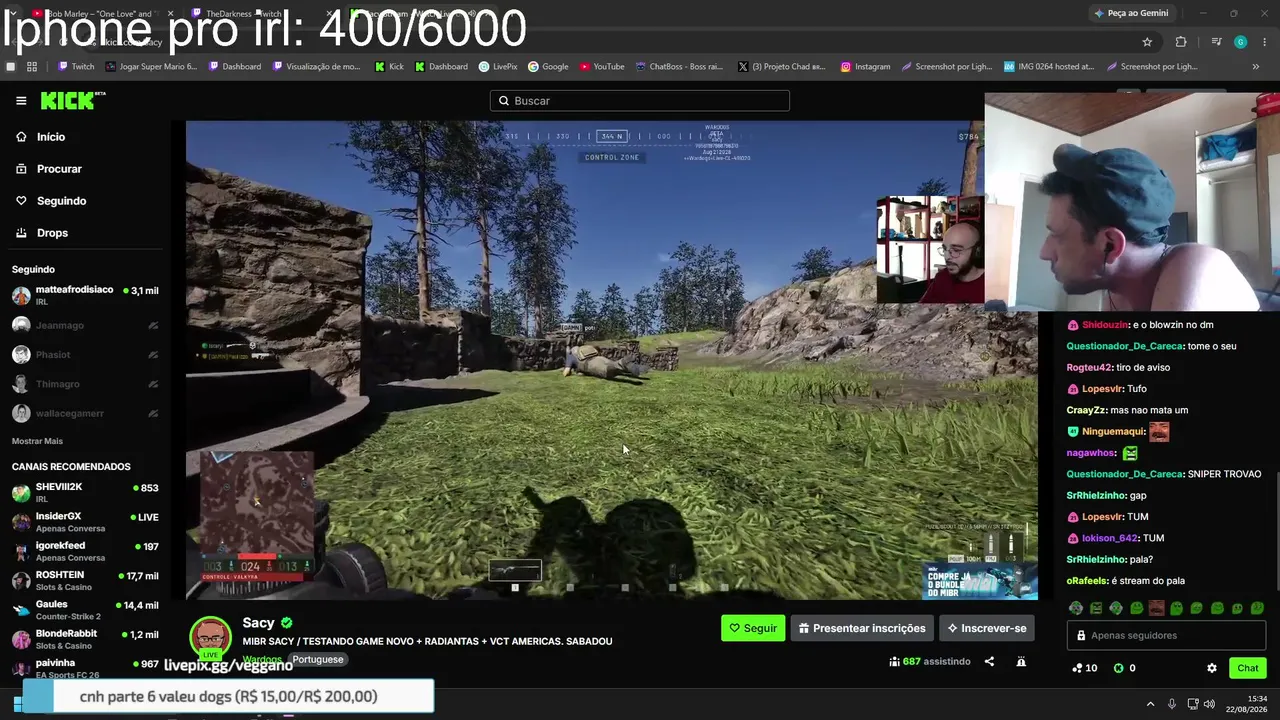Click the taskbar microphone icon
This screenshot has width=1280, height=720.
[x=1172, y=704]
